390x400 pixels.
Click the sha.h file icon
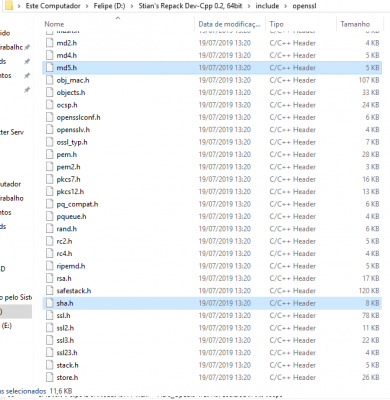coord(50,303)
